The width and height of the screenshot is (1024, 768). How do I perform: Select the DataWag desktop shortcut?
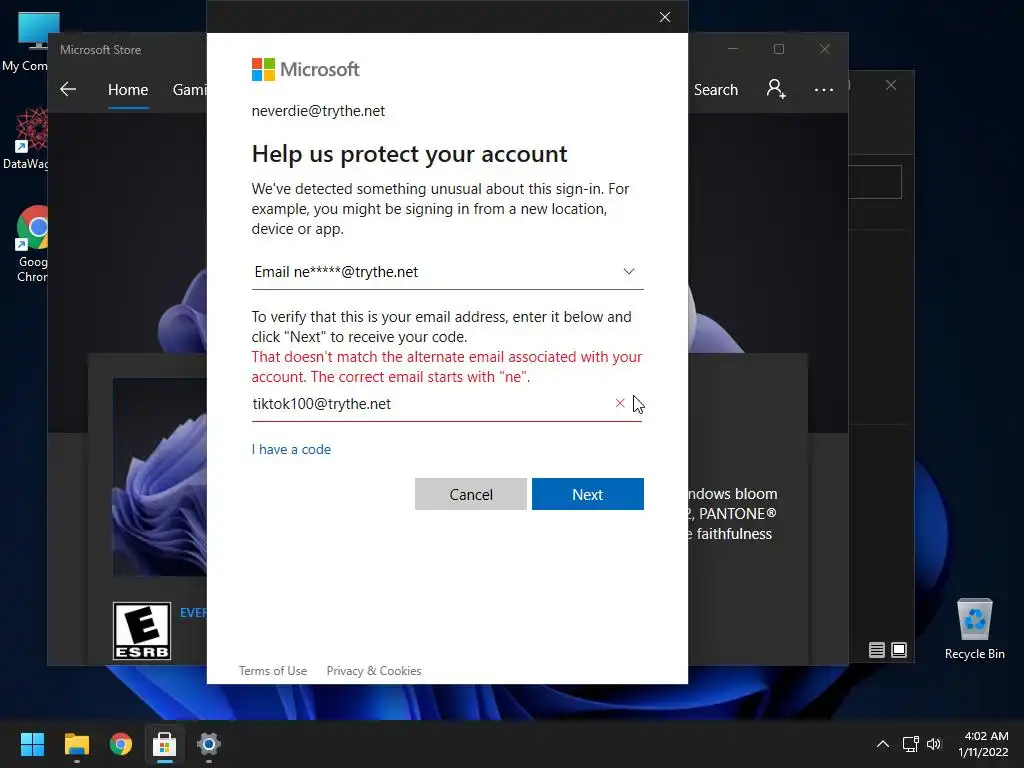coord(25,139)
